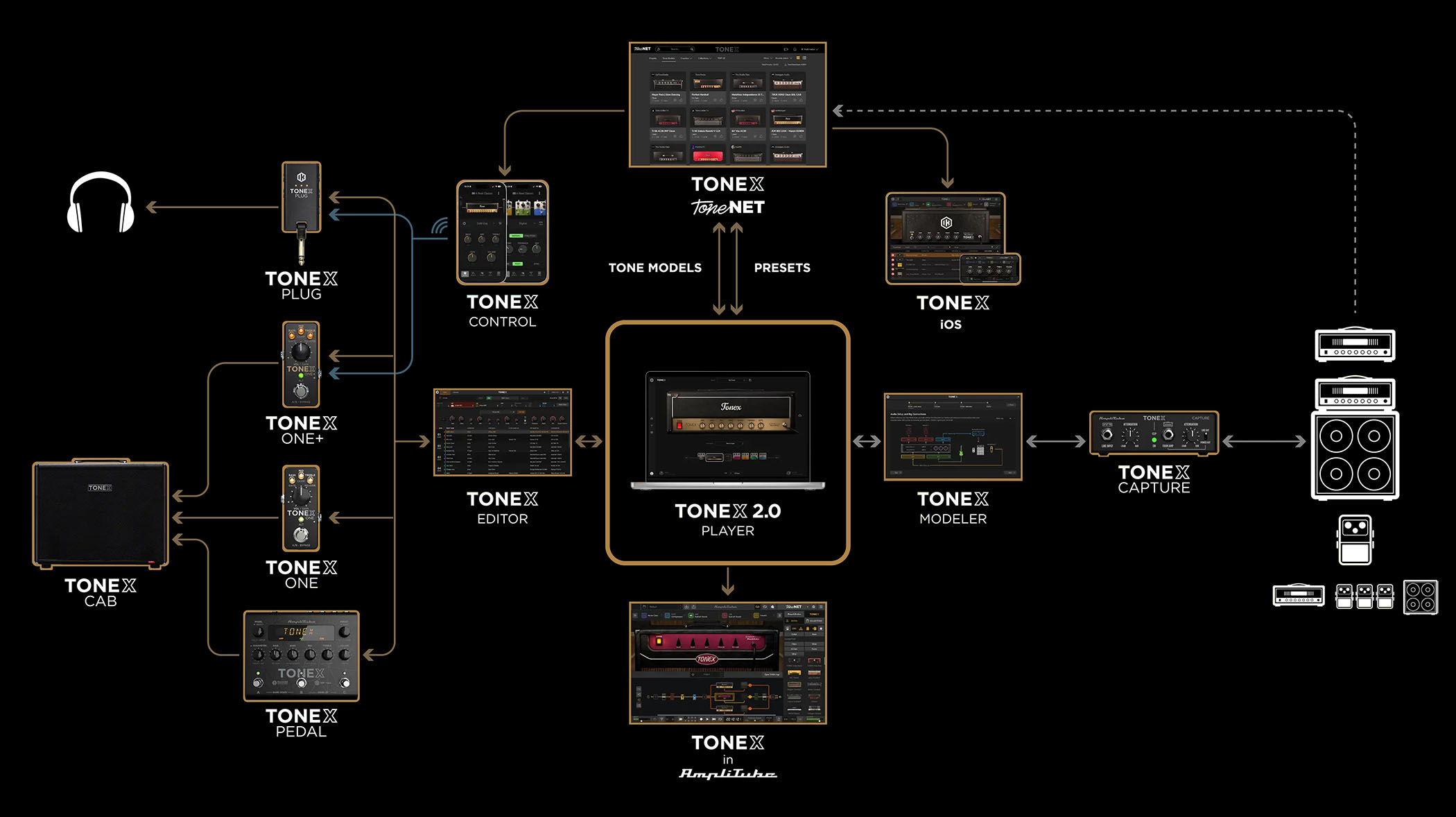The width and height of the screenshot is (1456, 817).
Task: Select the TONEX Plug device image
Action: (x=301, y=213)
